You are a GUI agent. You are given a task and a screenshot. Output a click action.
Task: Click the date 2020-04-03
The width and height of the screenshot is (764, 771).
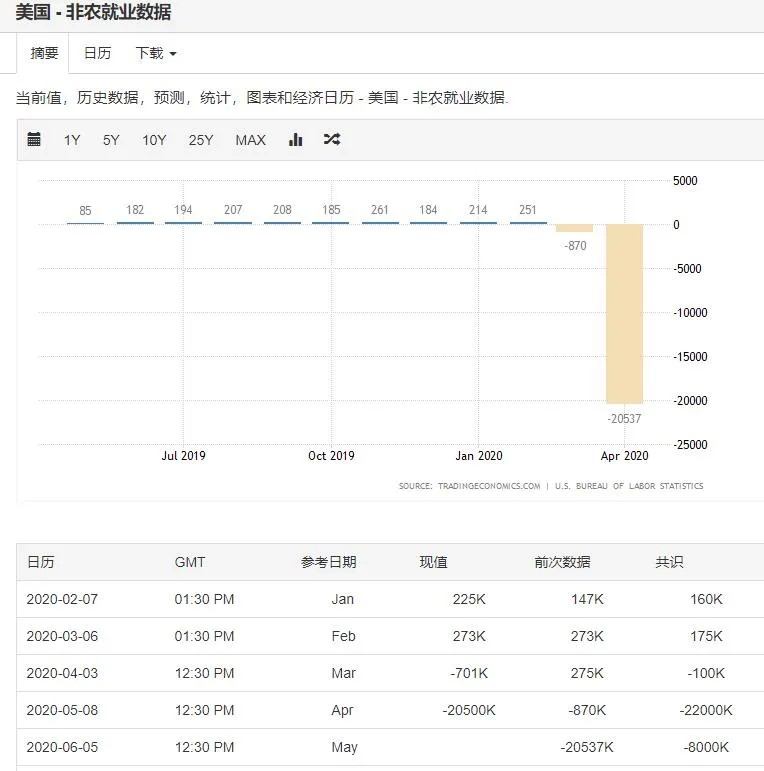(62, 673)
